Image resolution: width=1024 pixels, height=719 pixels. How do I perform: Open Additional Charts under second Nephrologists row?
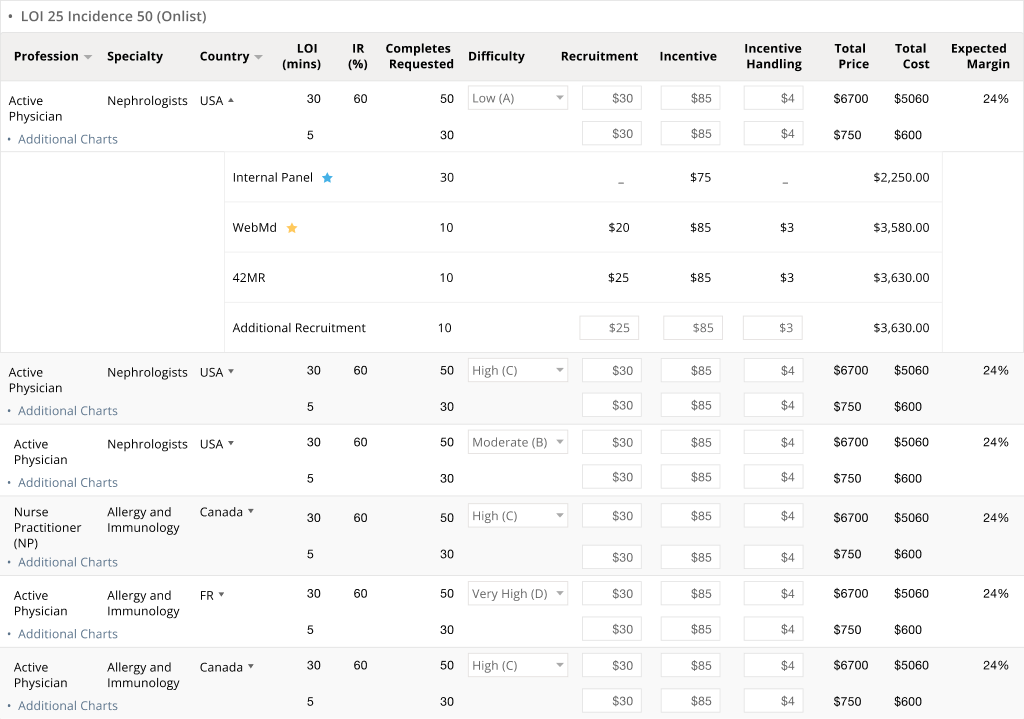click(68, 411)
